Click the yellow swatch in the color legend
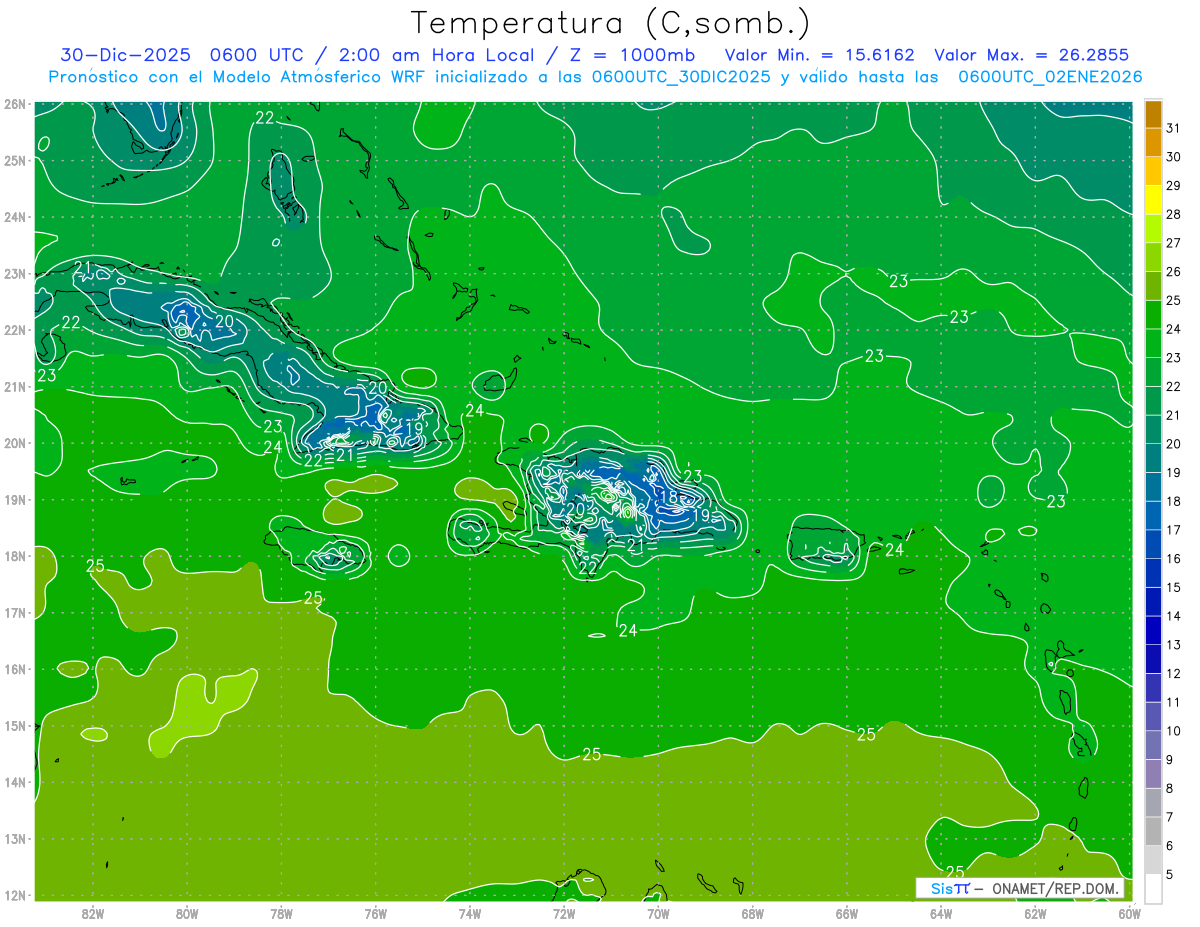Image resolution: width=1200 pixels, height=927 pixels. click(x=1153, y=200)
